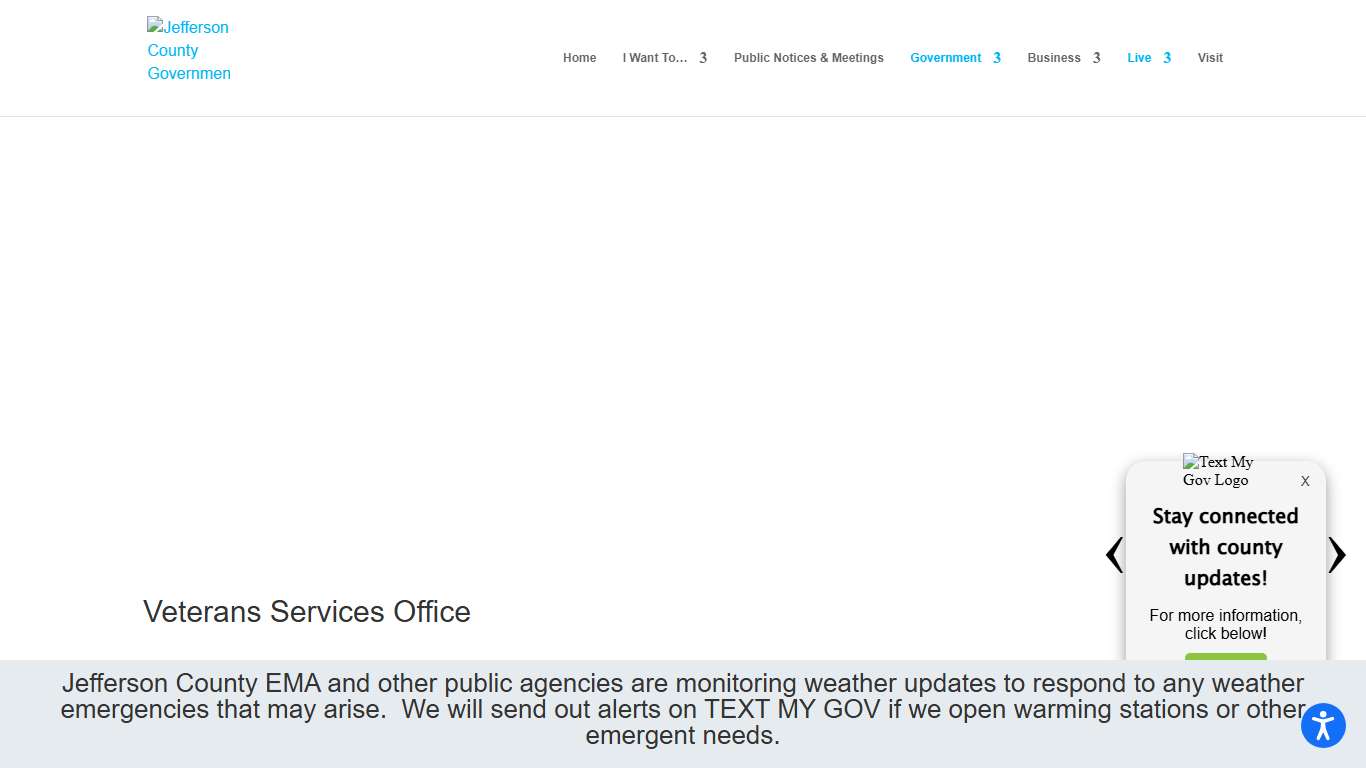Image resolution: width=1366 pixels, height=768 pixels.
Task: Open the Government menu
Action: [945, 58]
